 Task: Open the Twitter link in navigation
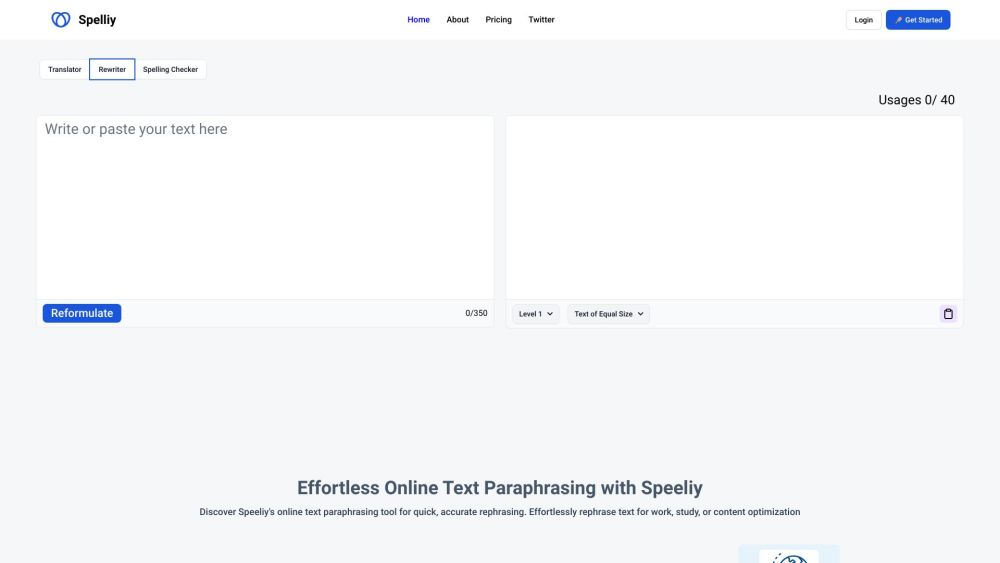541,20
